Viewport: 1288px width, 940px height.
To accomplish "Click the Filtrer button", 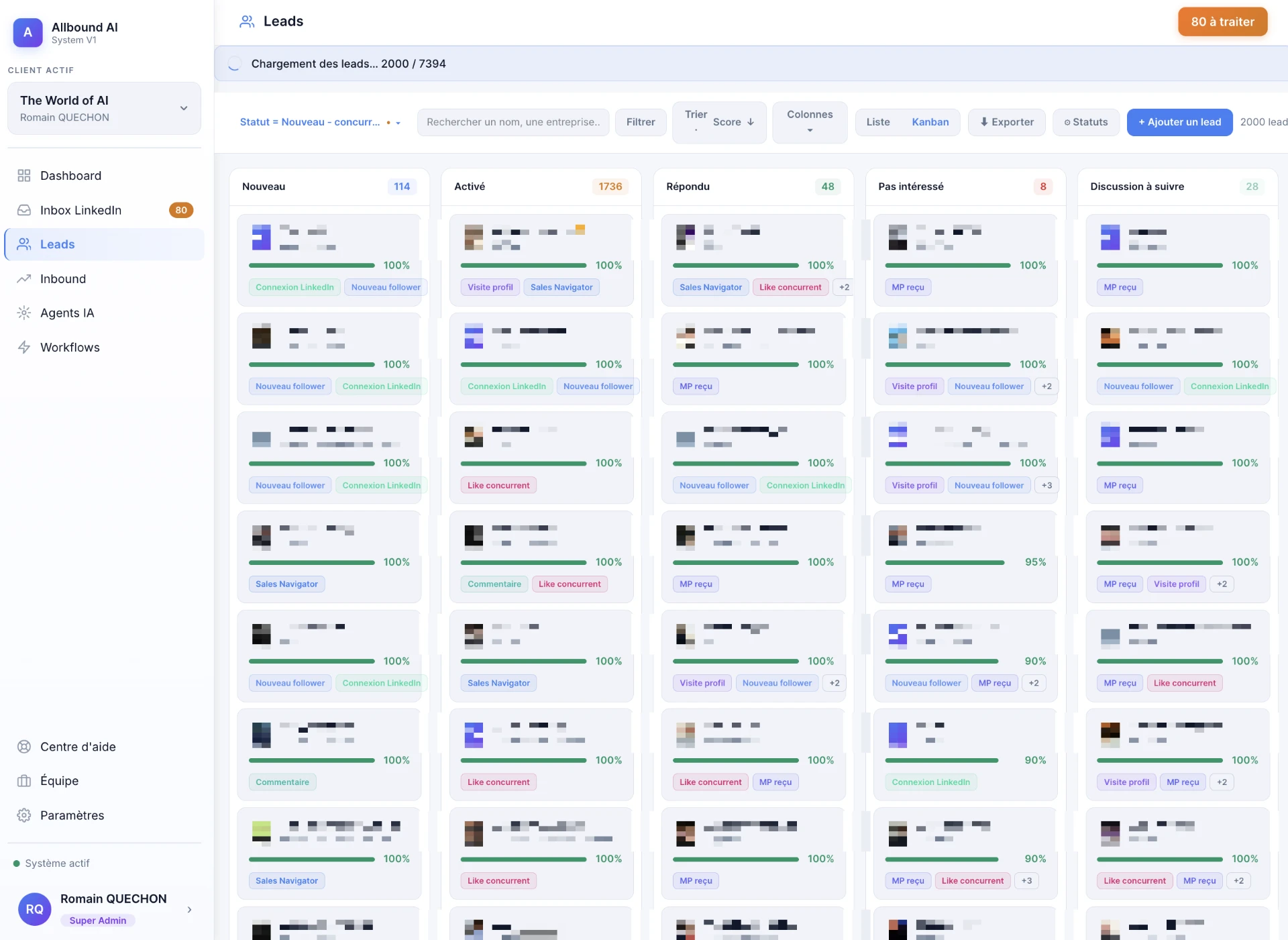I will pyautogui.click(x=641, y=122).
